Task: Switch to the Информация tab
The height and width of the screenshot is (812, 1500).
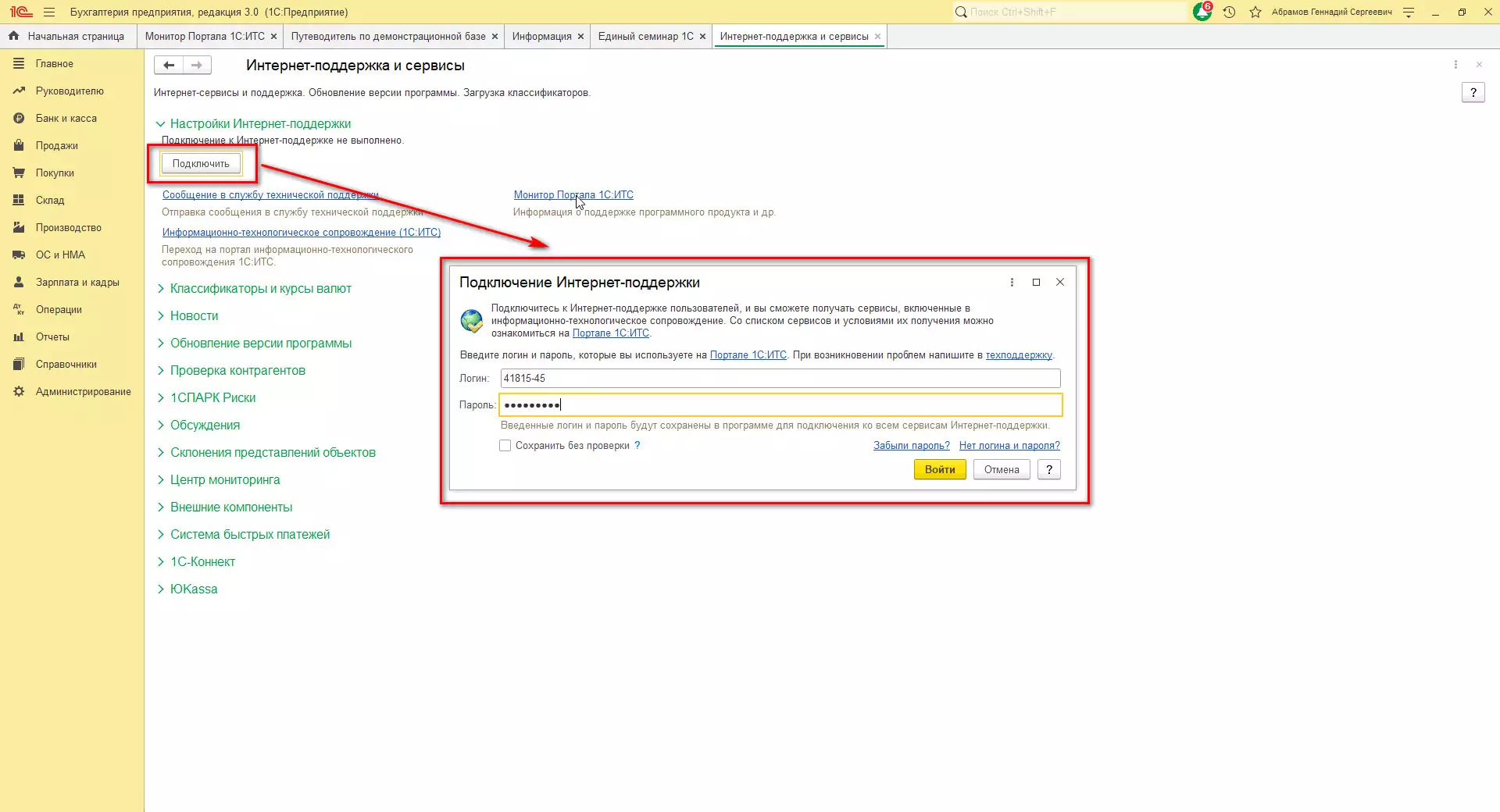Action: tap(542, 37)
